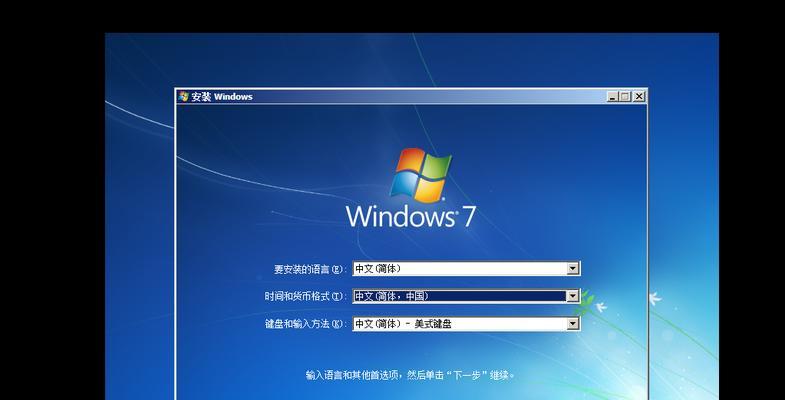Open the time and currency format dropdown arrow
785x400 pixels.
pos(573,296)
